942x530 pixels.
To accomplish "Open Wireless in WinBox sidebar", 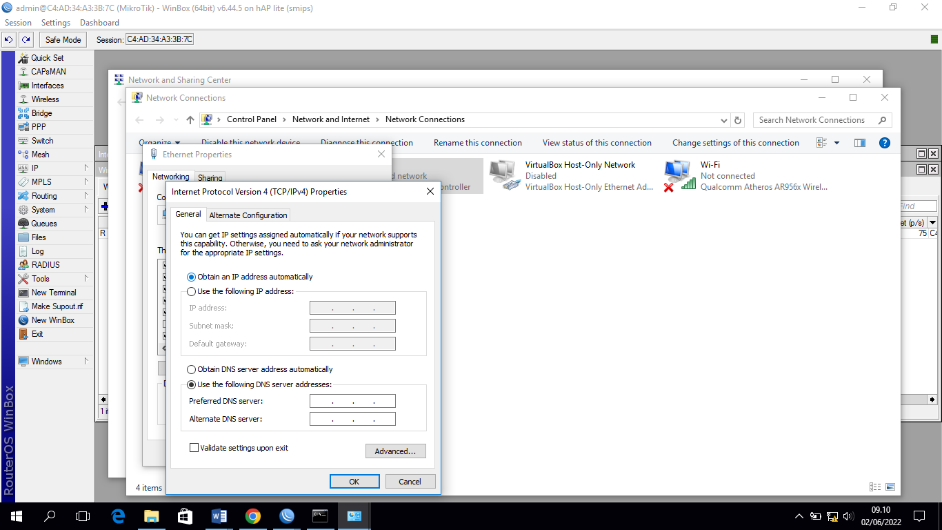I will (45, 99).
